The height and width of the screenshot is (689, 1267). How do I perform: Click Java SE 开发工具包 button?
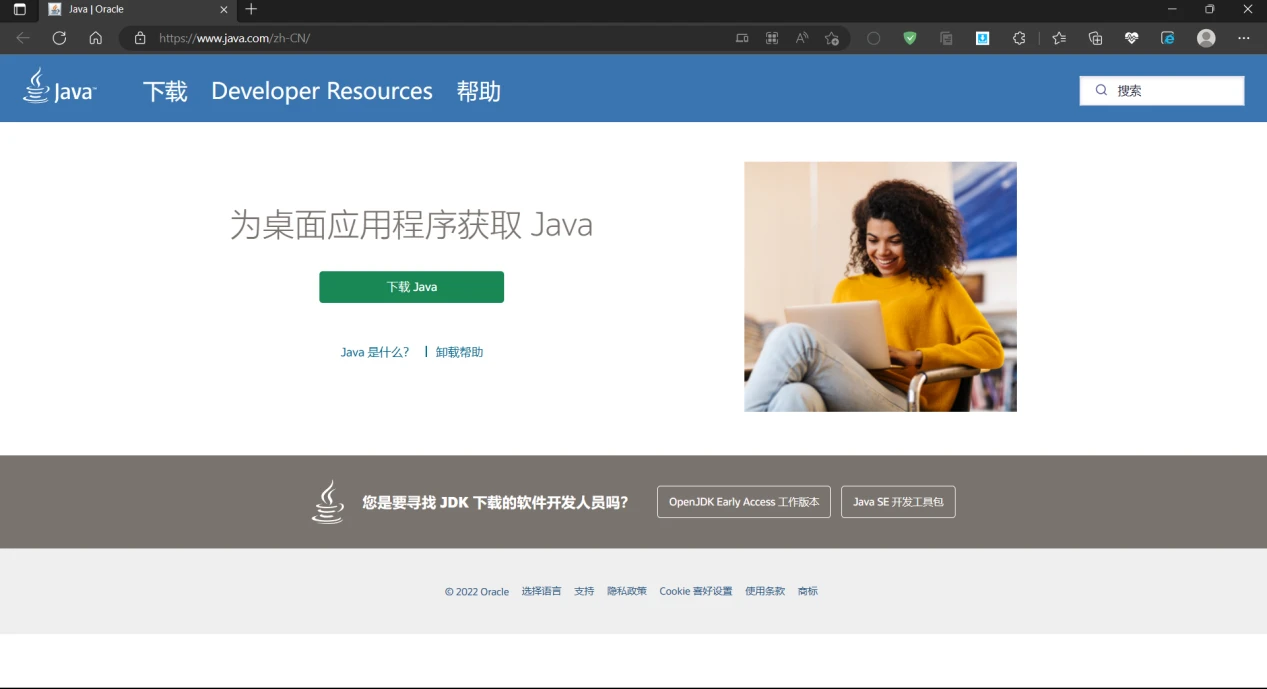(x=898, y=502)
